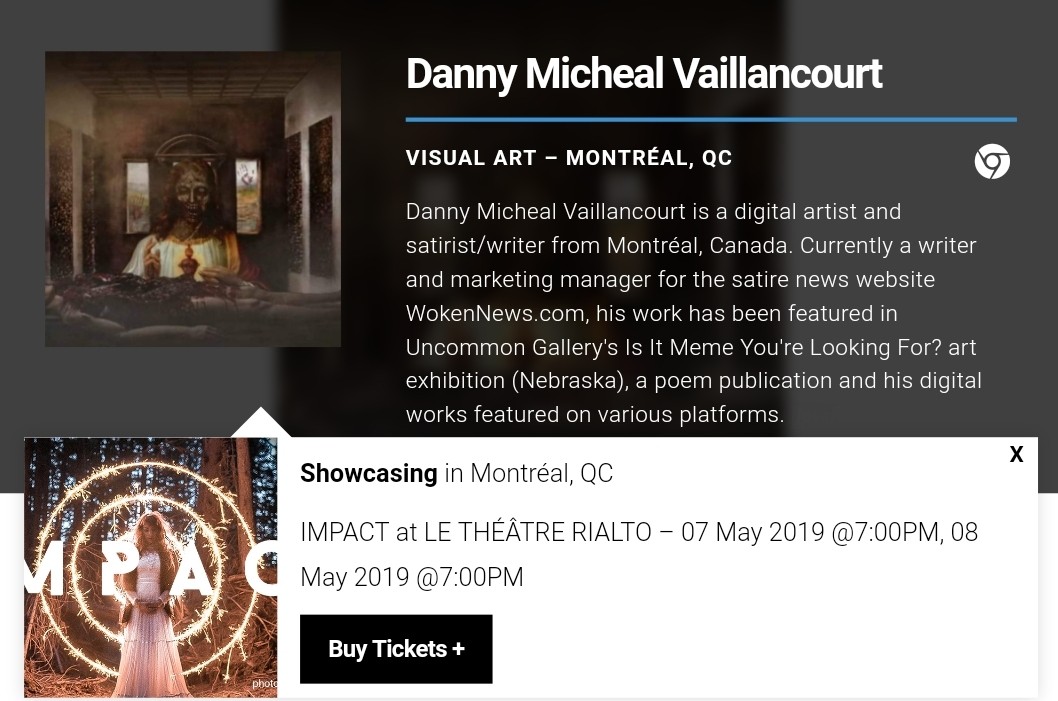
Task: Click the photo credit text on poster
Action: point(264,683)
